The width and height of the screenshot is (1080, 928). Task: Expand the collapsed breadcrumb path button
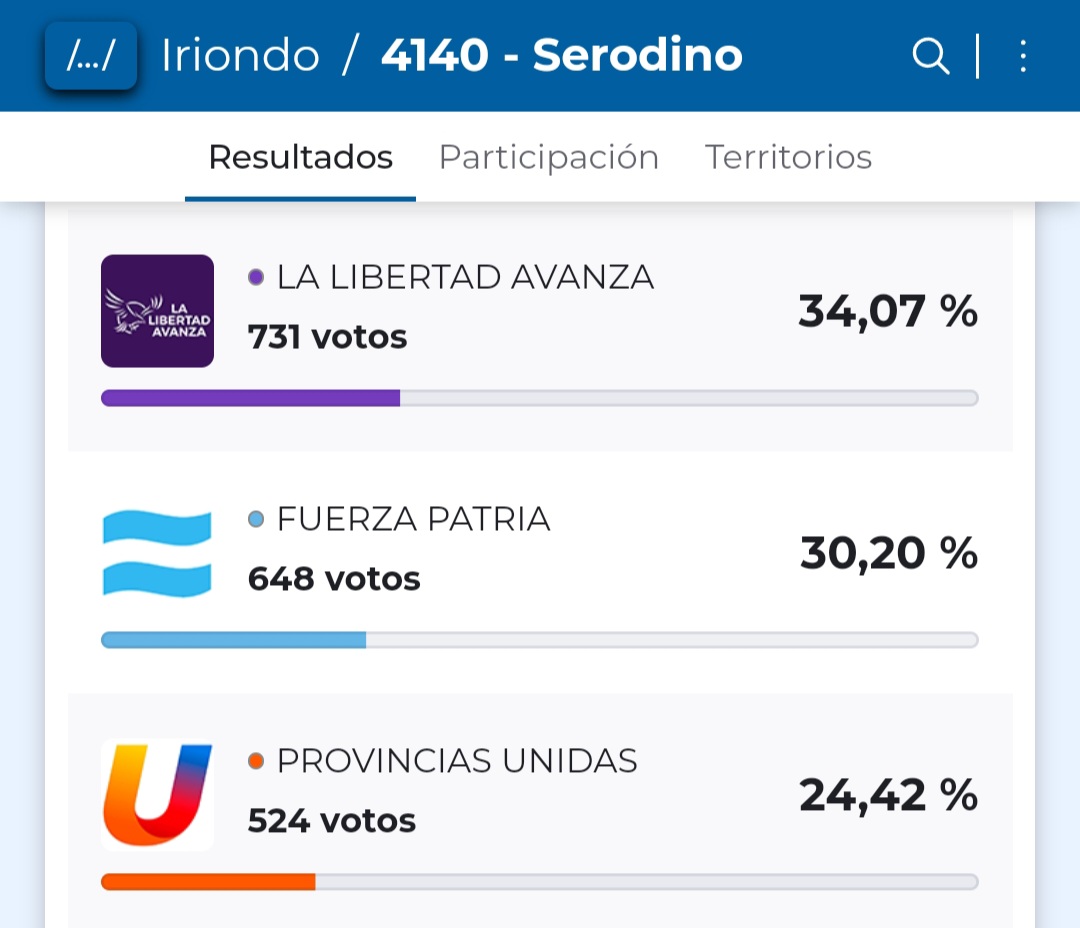pos(90,56)
